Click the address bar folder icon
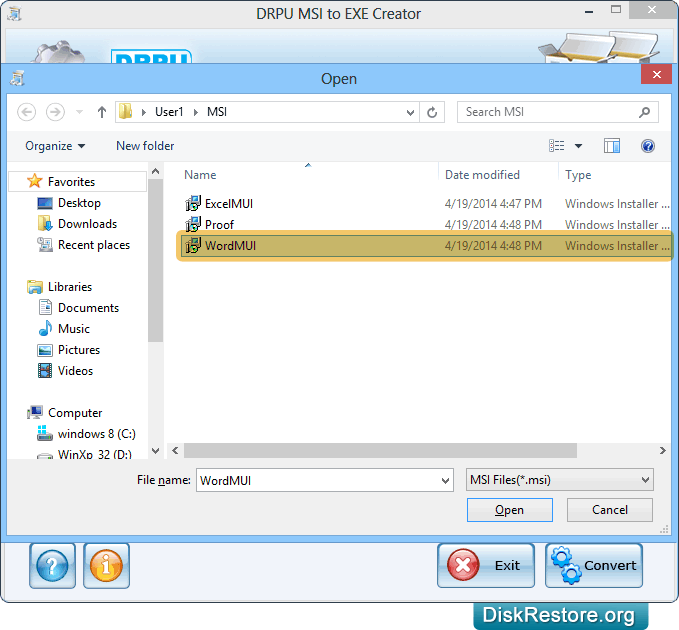Viewport: 679px width, 630px height. click(126, 112)
